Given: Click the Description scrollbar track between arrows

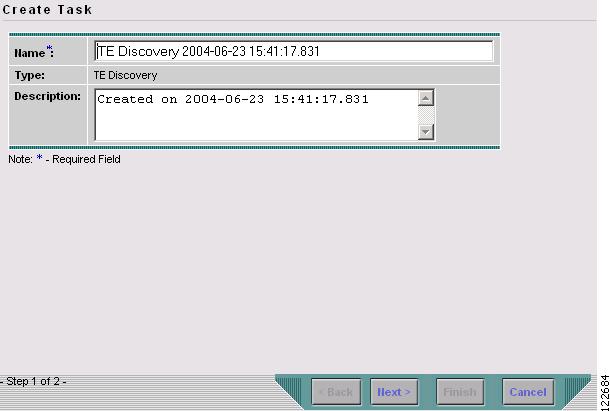Looking at the screenshot, I should click(x=426, y=115).
